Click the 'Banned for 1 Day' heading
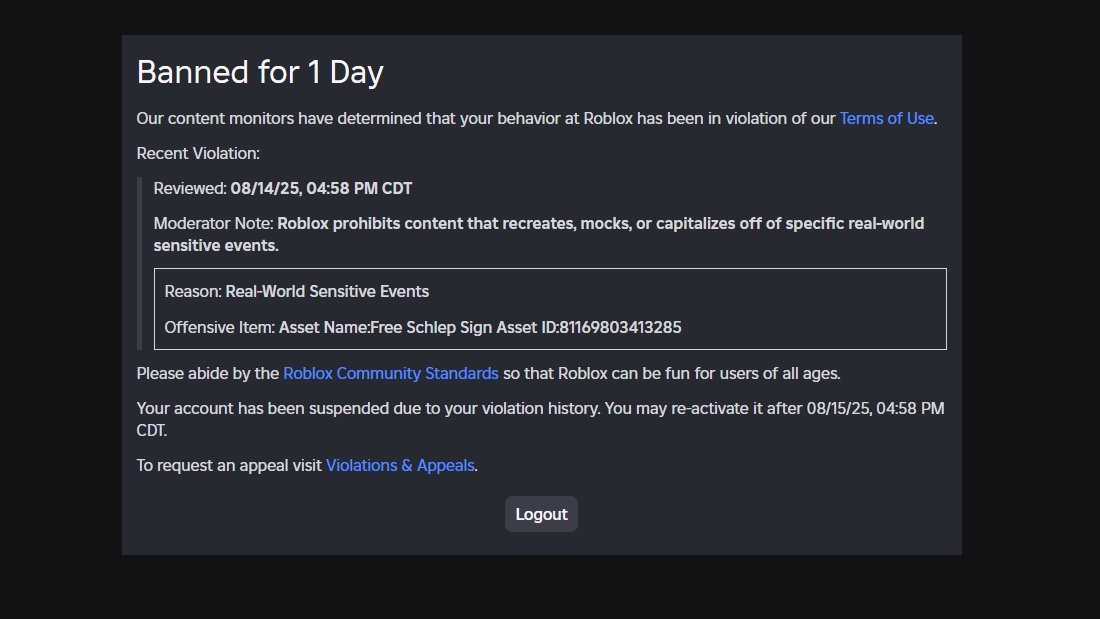The image size is (1100, 619). [260, 72]
